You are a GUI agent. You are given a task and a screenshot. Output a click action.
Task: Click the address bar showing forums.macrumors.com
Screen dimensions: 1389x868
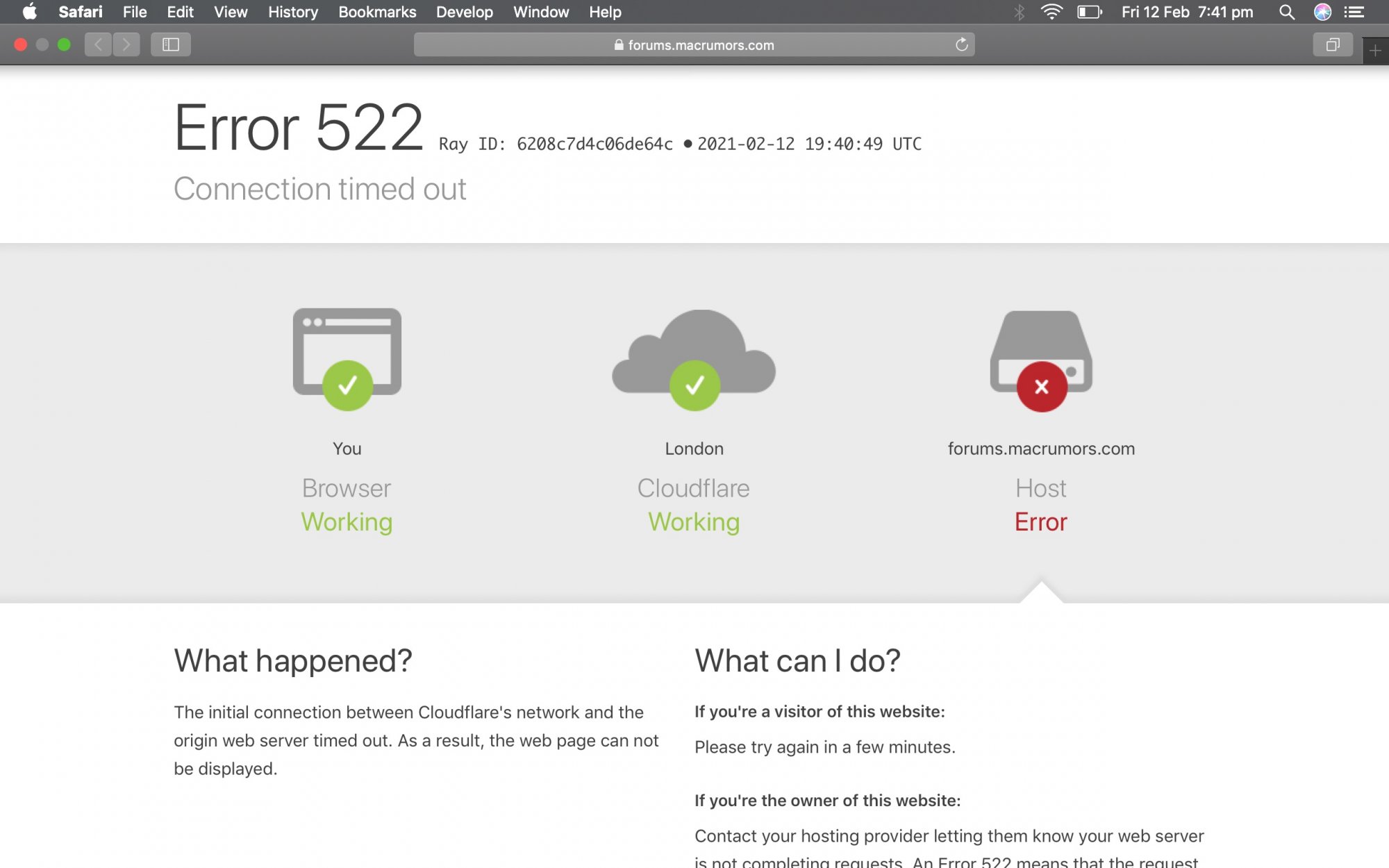[x=694, y=44]
